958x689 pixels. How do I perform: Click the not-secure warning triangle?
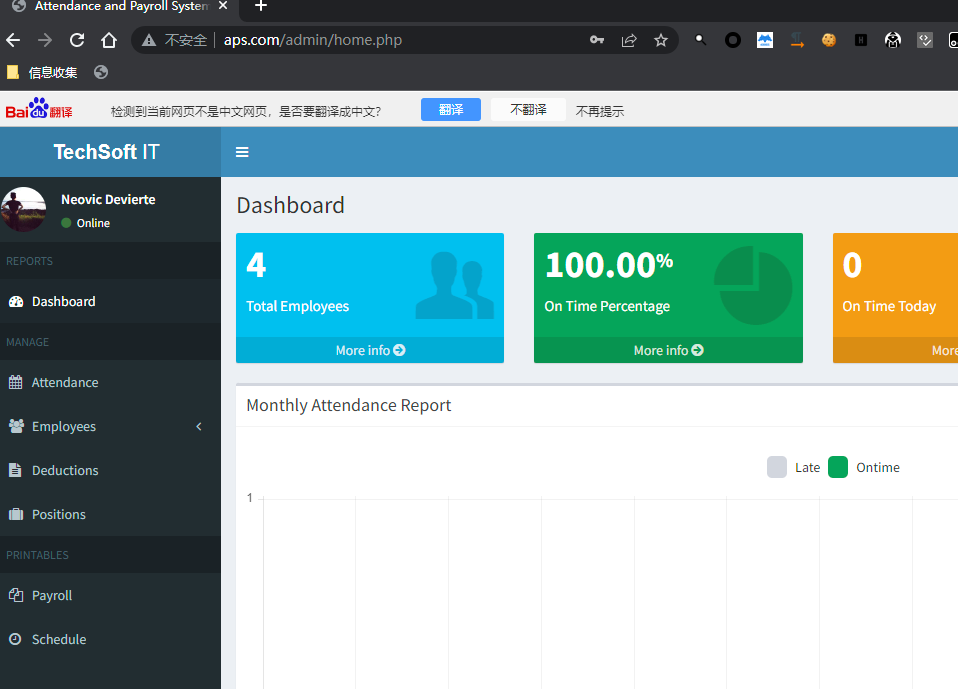(x=148, y=40)
